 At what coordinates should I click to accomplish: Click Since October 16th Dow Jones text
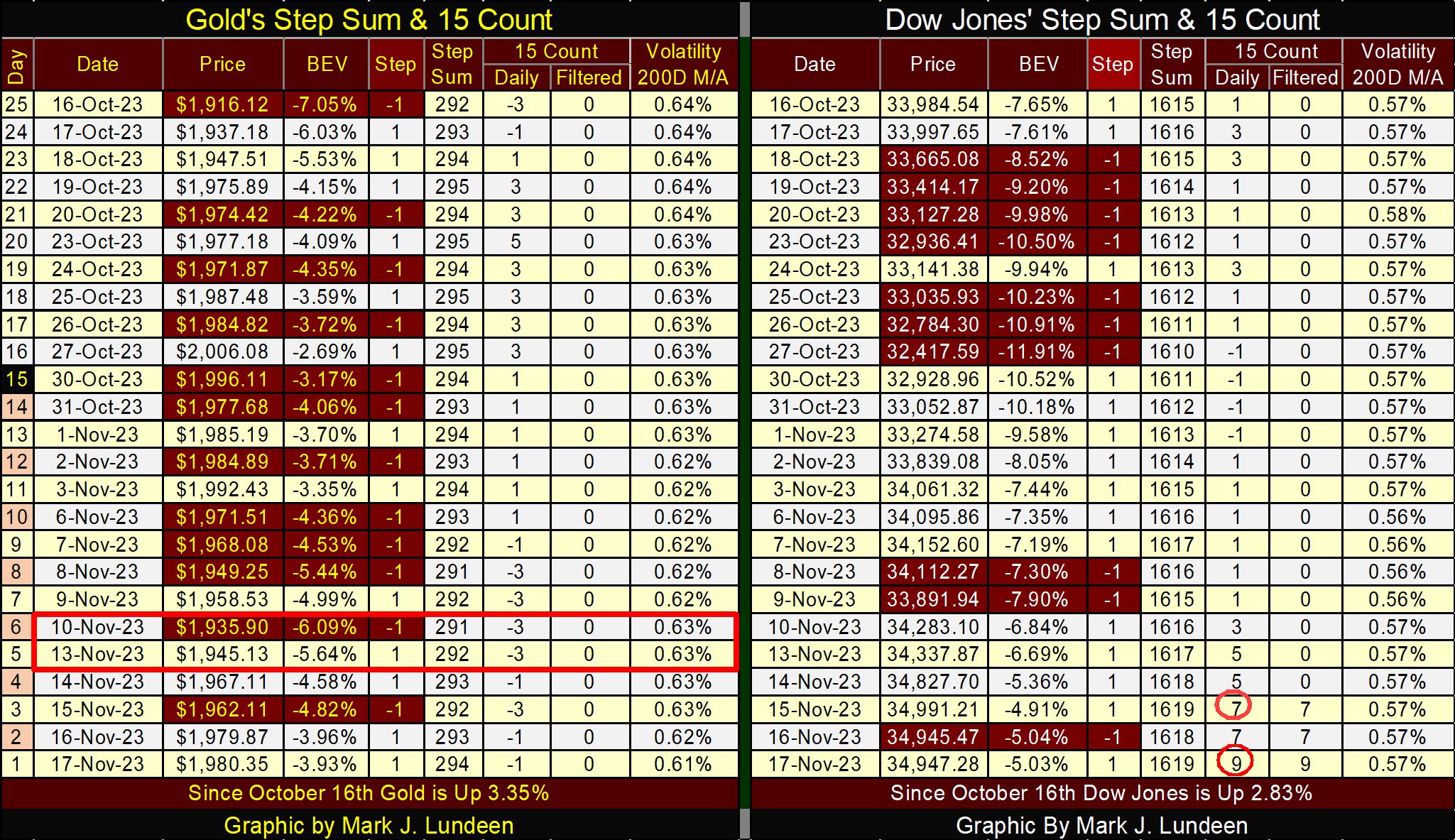(1102, 792)
